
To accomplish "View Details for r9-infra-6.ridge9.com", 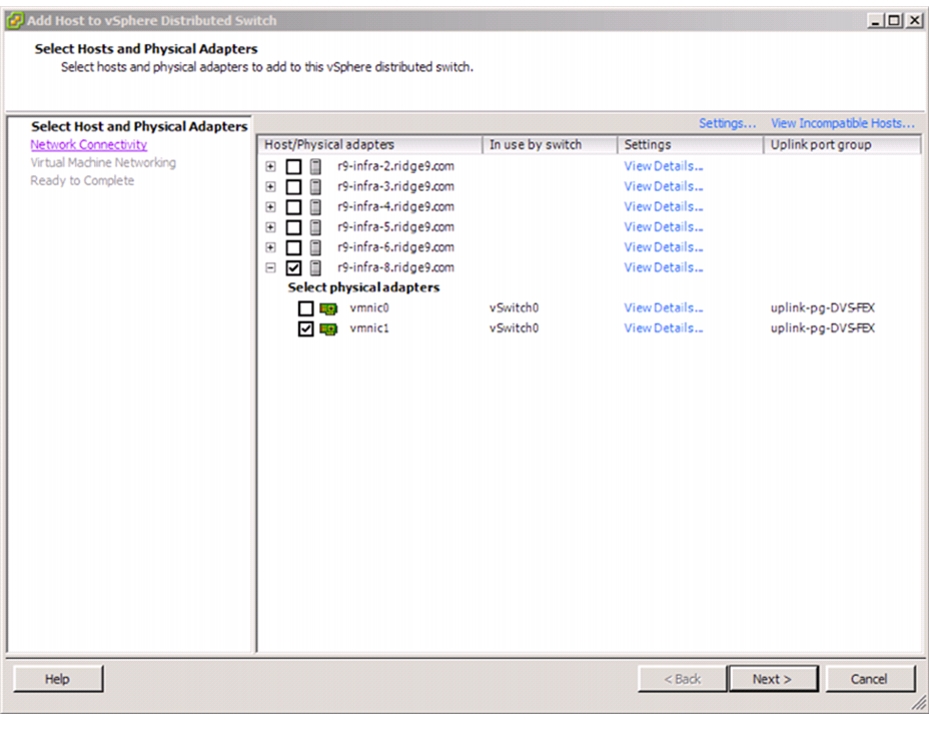I will [x=664, y=247].
